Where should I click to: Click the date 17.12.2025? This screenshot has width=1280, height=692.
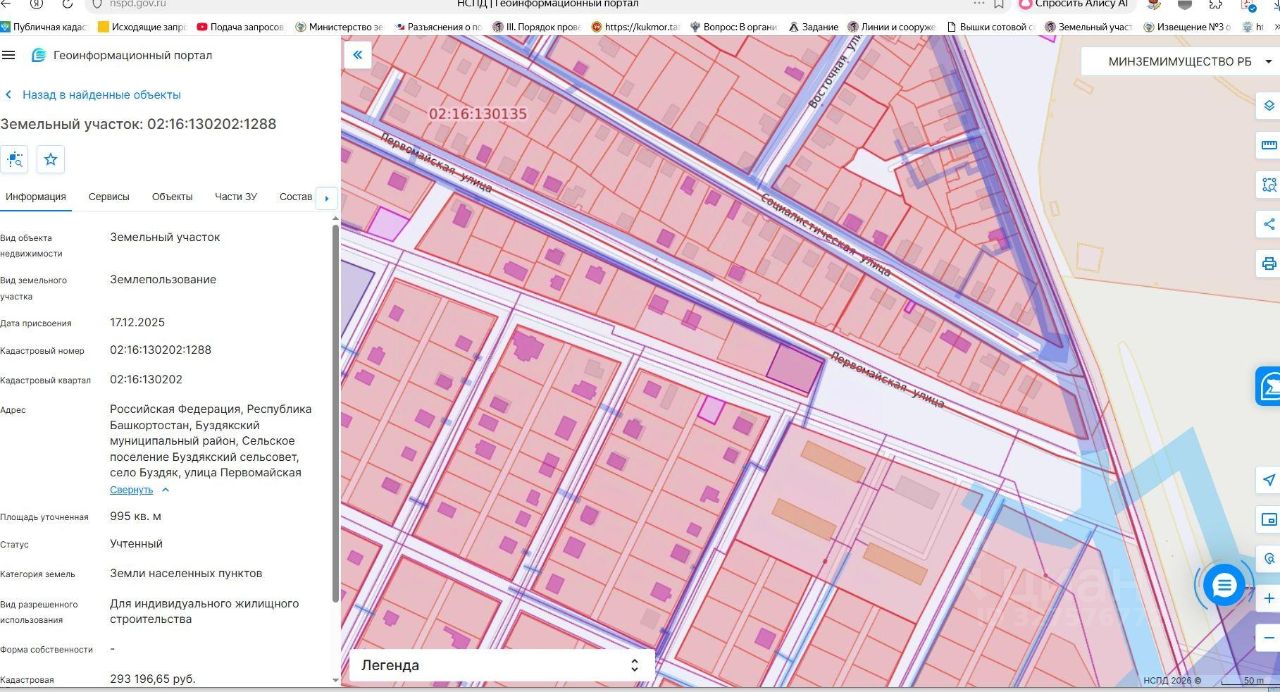137,322
